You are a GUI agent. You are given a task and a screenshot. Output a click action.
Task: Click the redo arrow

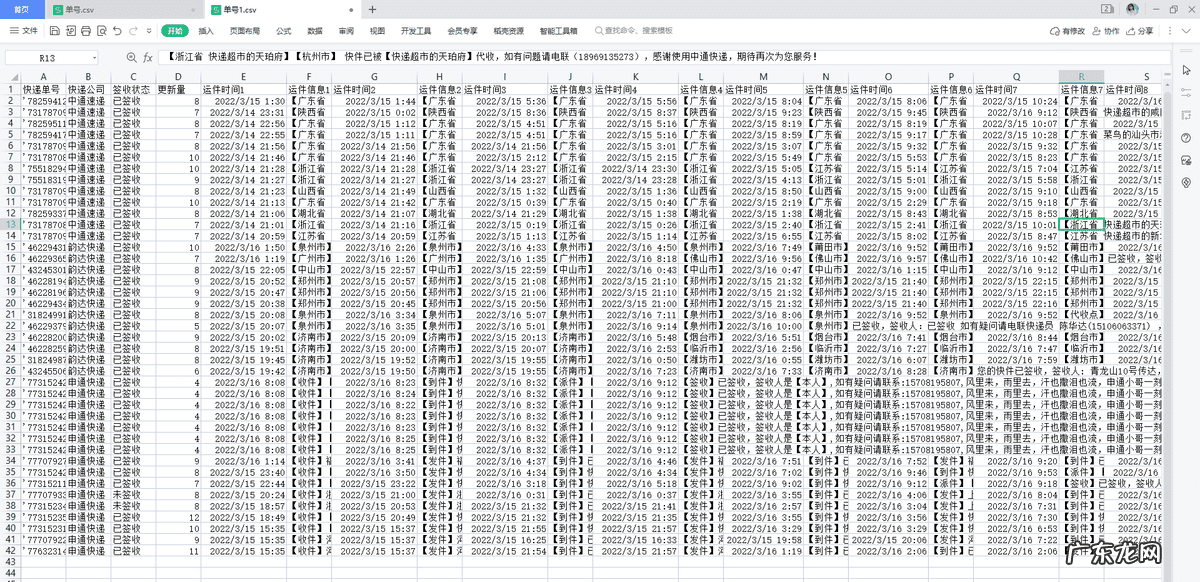tap(134, 31)
